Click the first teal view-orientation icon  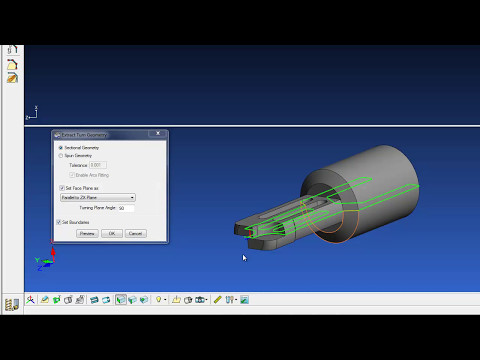[x=94, y=300]
